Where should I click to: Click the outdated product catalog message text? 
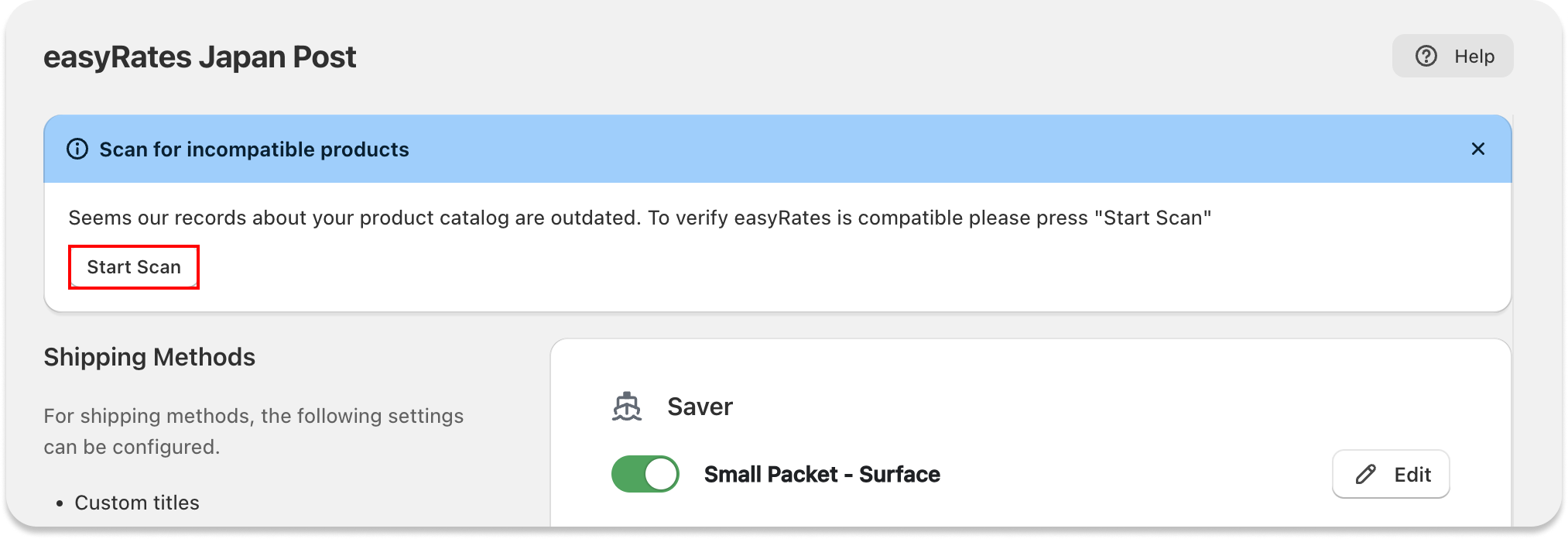[x=640, y=218]
